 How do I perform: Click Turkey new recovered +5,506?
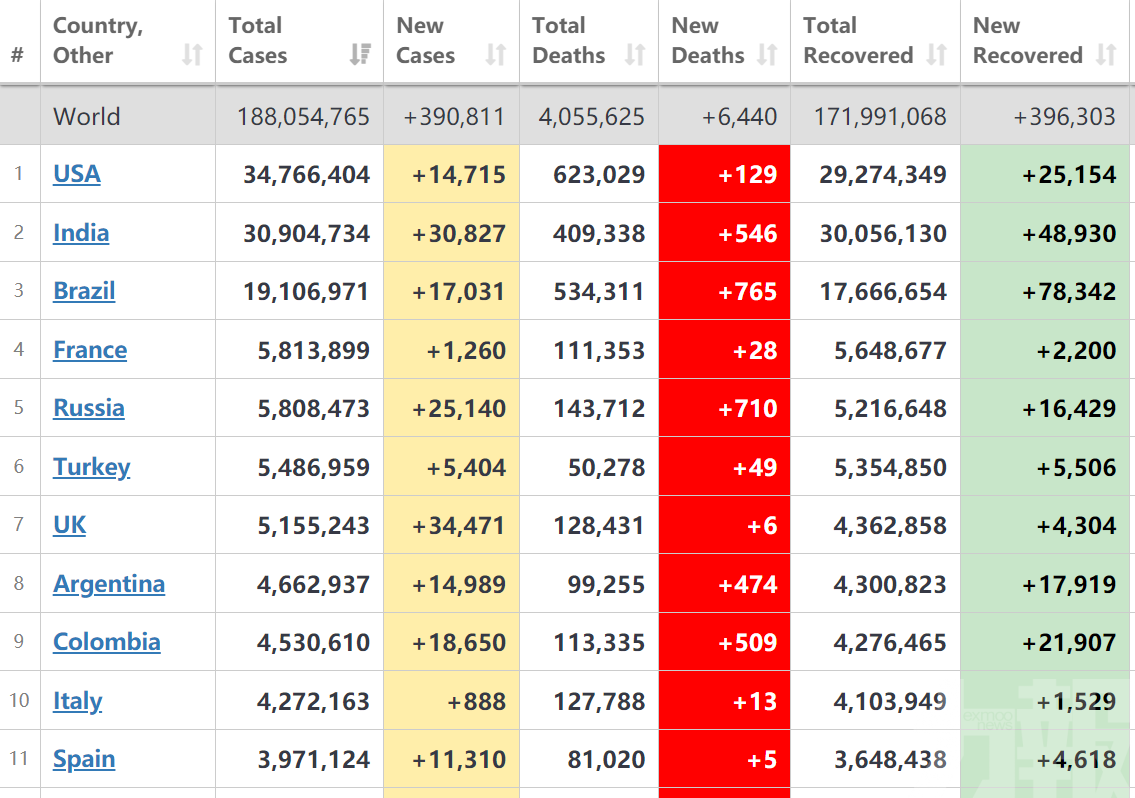(1076, 467)
